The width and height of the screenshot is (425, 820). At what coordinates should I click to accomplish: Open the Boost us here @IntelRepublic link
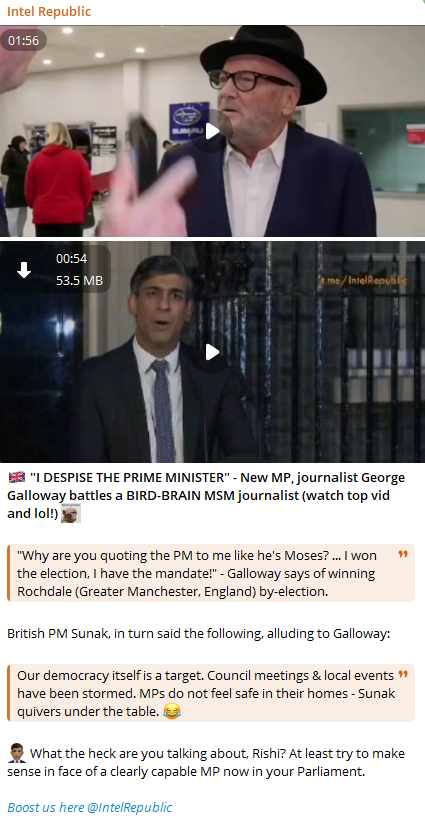89,807
